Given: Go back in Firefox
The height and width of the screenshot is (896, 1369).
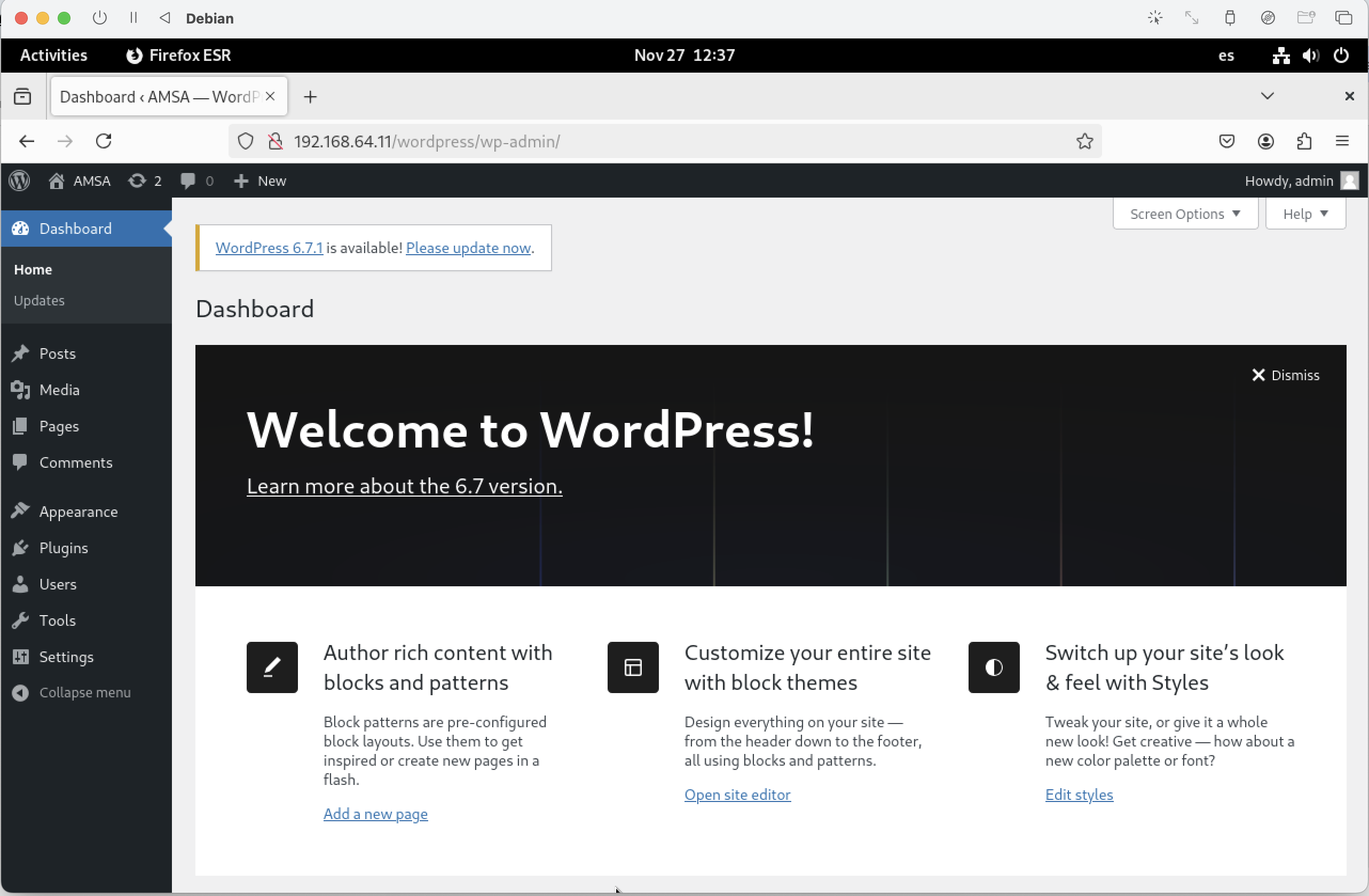Looking at the screenshot, I should [x=27, y=141].
